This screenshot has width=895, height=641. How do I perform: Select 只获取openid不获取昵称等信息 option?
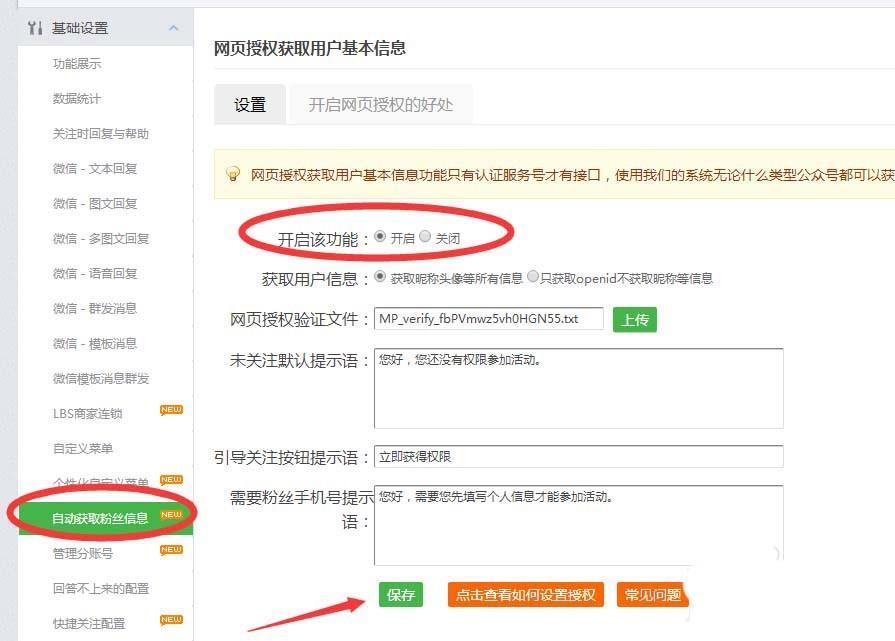[535, 278]
